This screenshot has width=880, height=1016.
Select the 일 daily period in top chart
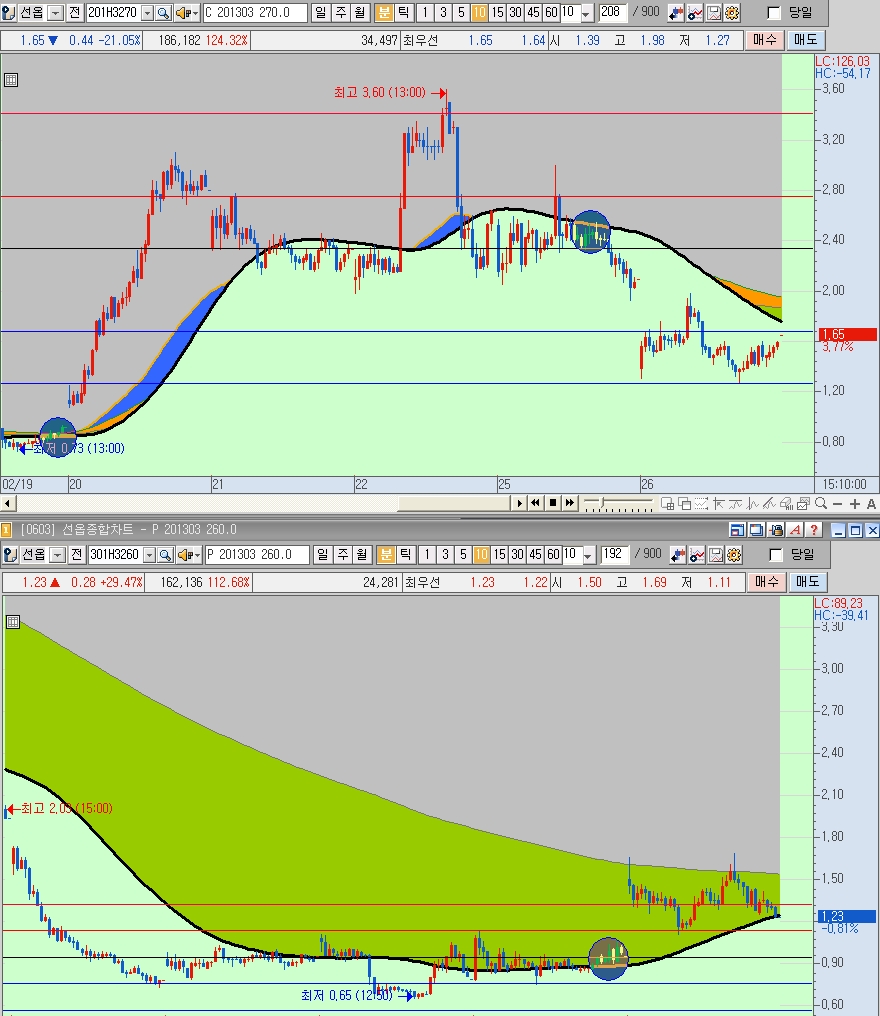pos(320,13)
